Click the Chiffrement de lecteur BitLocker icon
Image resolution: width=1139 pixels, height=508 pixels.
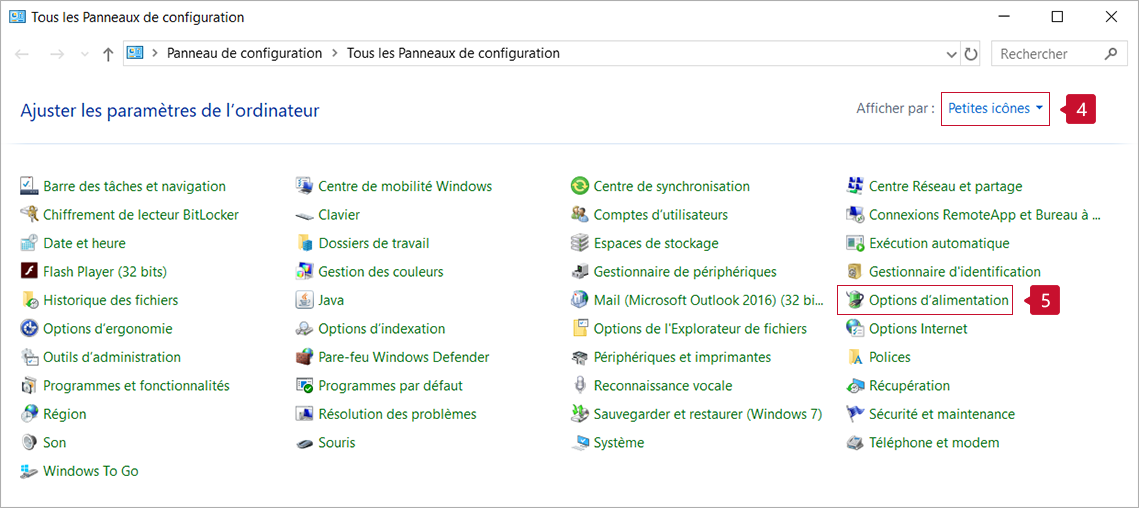pos(29,215)
